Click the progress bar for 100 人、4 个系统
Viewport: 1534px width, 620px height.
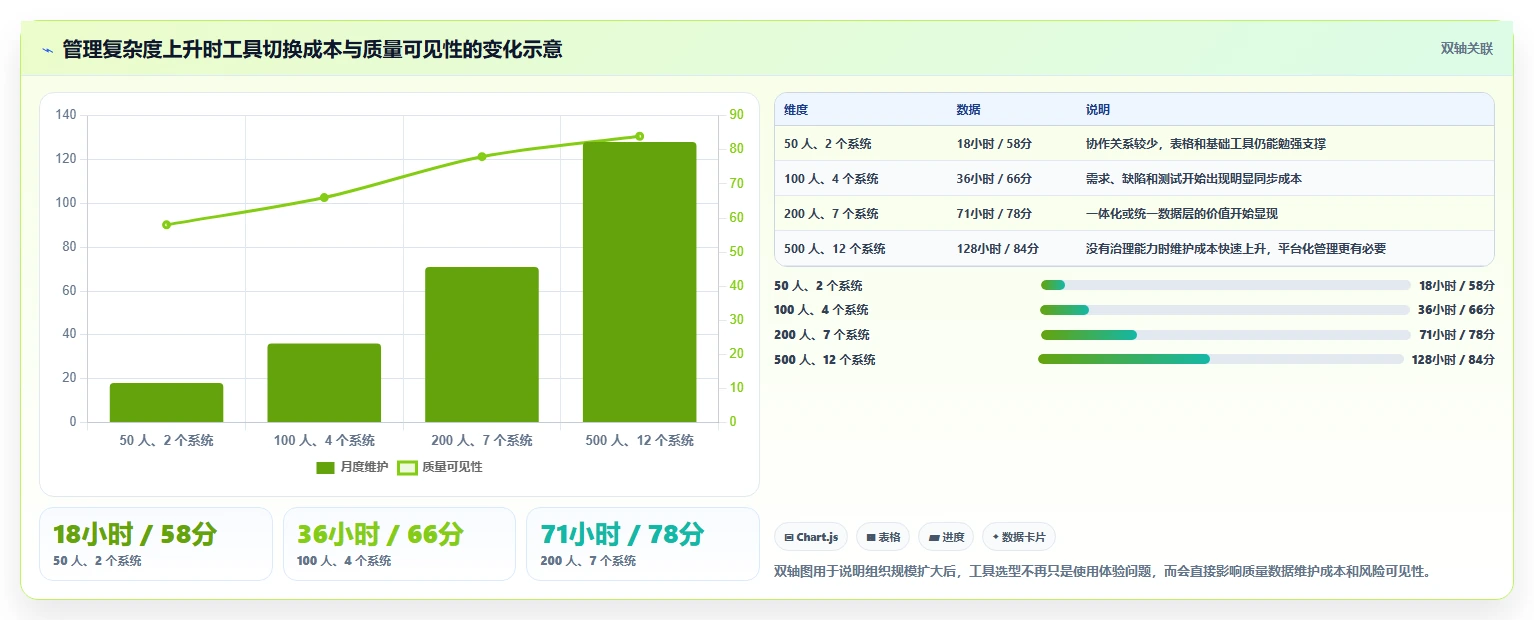pos(1225,310)
